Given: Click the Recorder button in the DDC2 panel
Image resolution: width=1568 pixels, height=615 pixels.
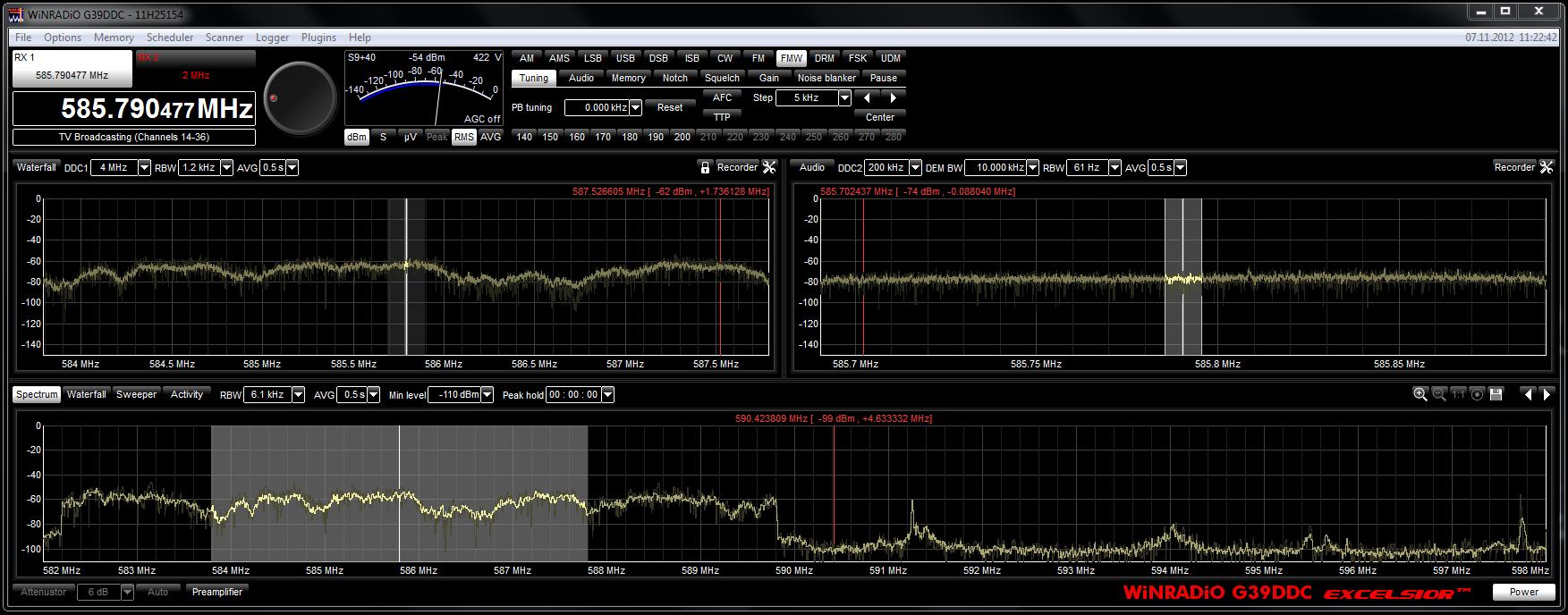Looking at the screenshot, I should click(1514, 167).
